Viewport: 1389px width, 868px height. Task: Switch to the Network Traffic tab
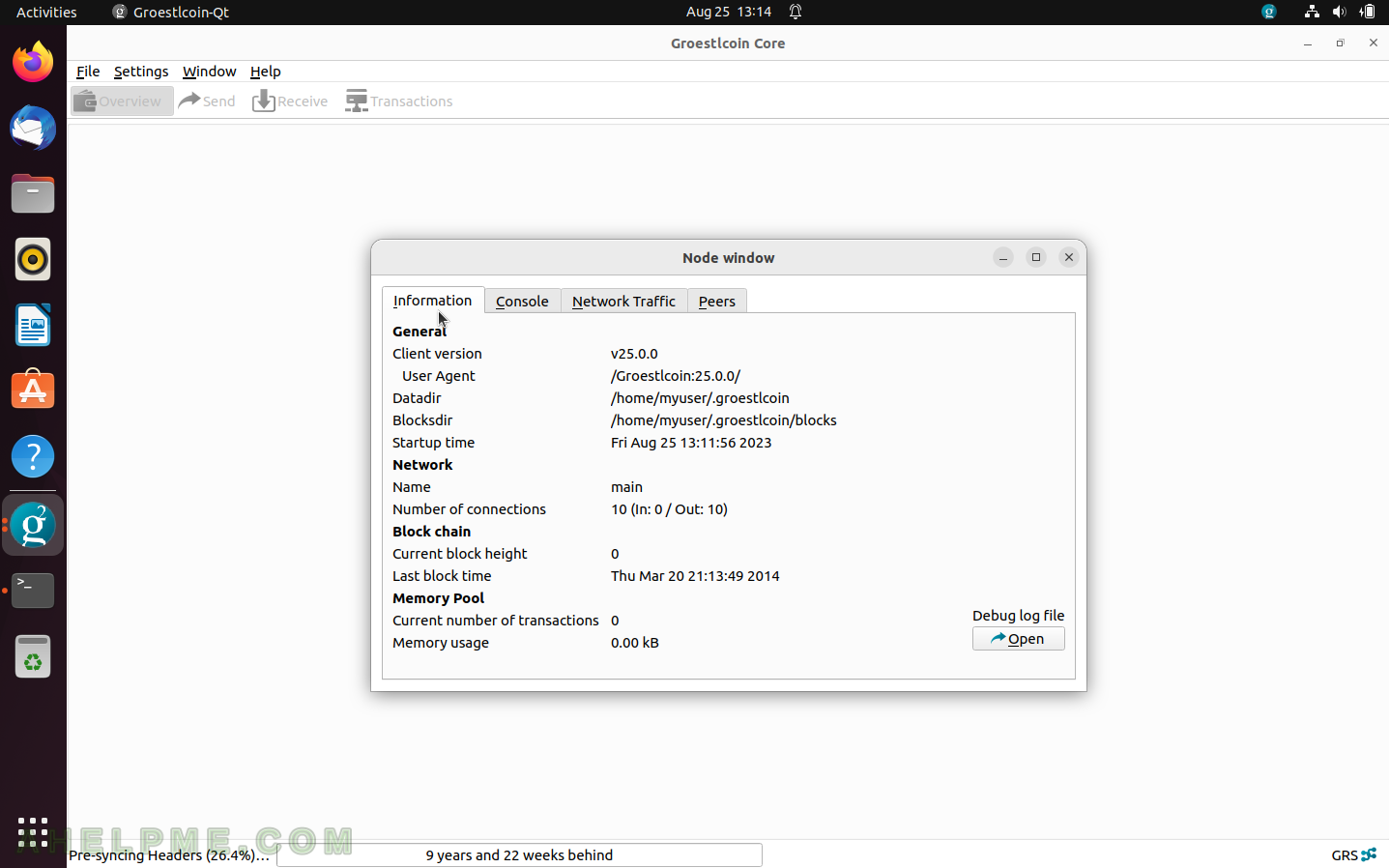click(x=623, y=301)
